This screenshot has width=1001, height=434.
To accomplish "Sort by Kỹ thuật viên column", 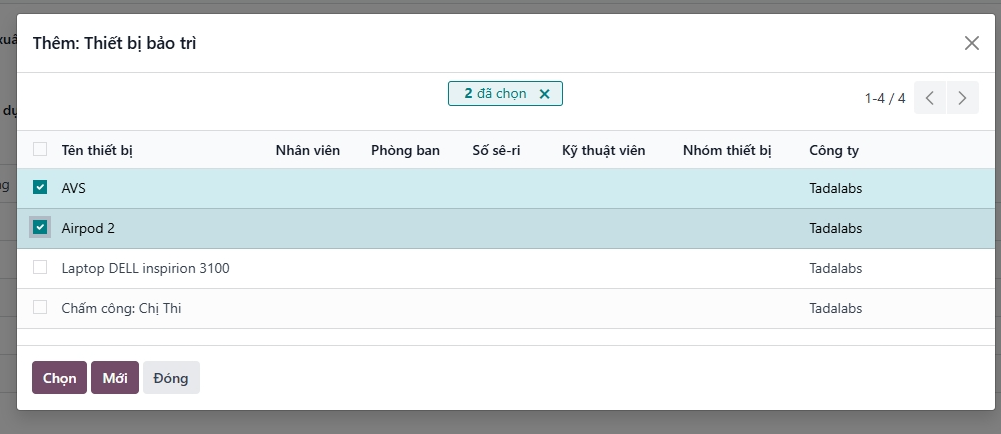I will tap(603, 151).
